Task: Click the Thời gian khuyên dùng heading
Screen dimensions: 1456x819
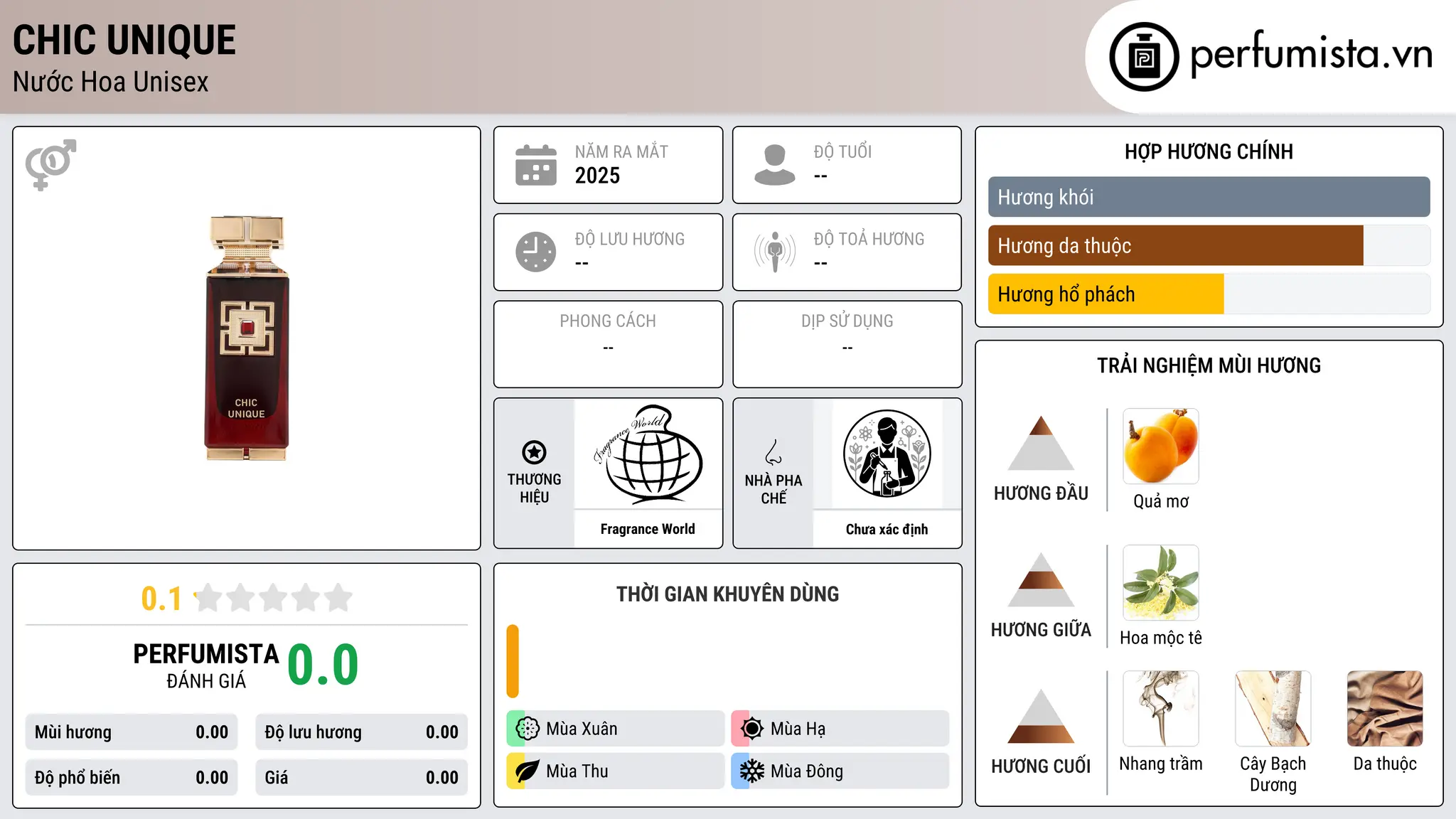Action: [x=727, y=594]
